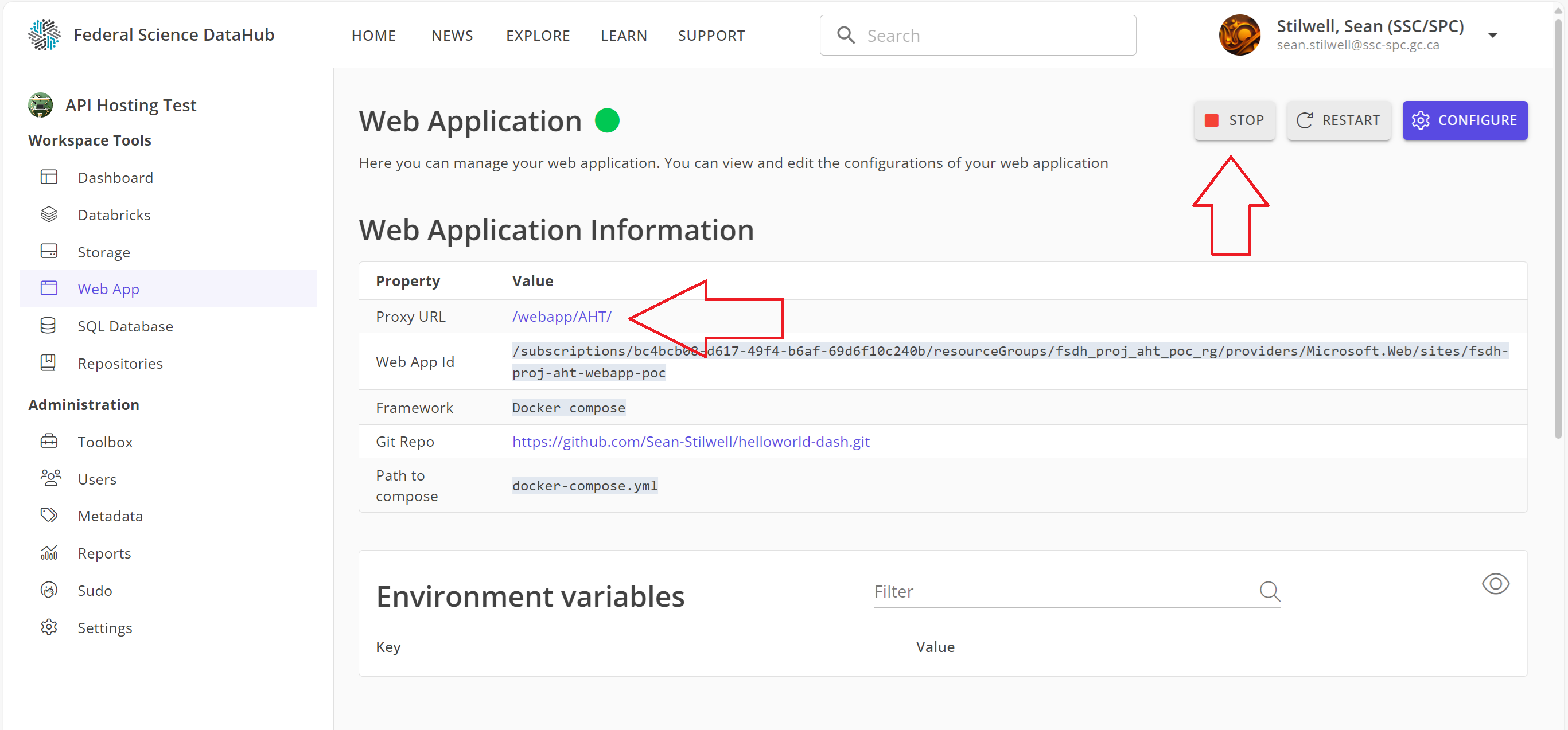This screenshot has width=1568, height=730.
Task: Select the Databricks sidebar icon
Action: [x=49, y=214]
